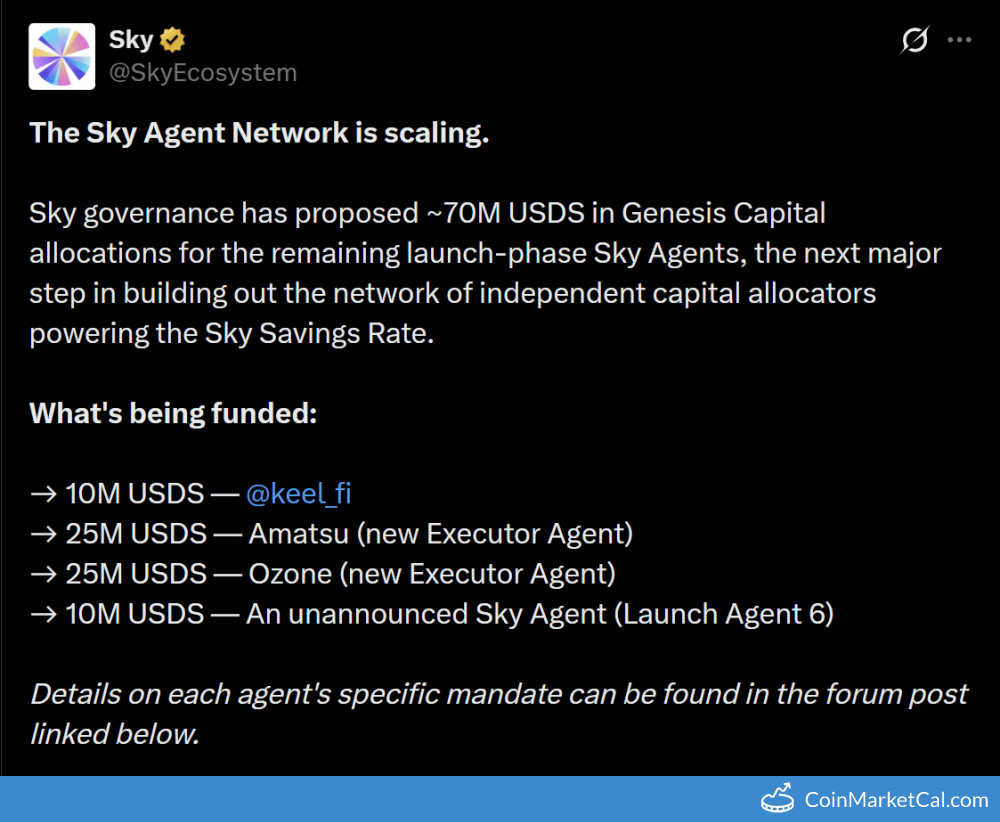This screenshot has width=1000, height=822.
Task: Click the arrow bullet before Launch Agent 6 entry
Action: click(x=44, y=614)
